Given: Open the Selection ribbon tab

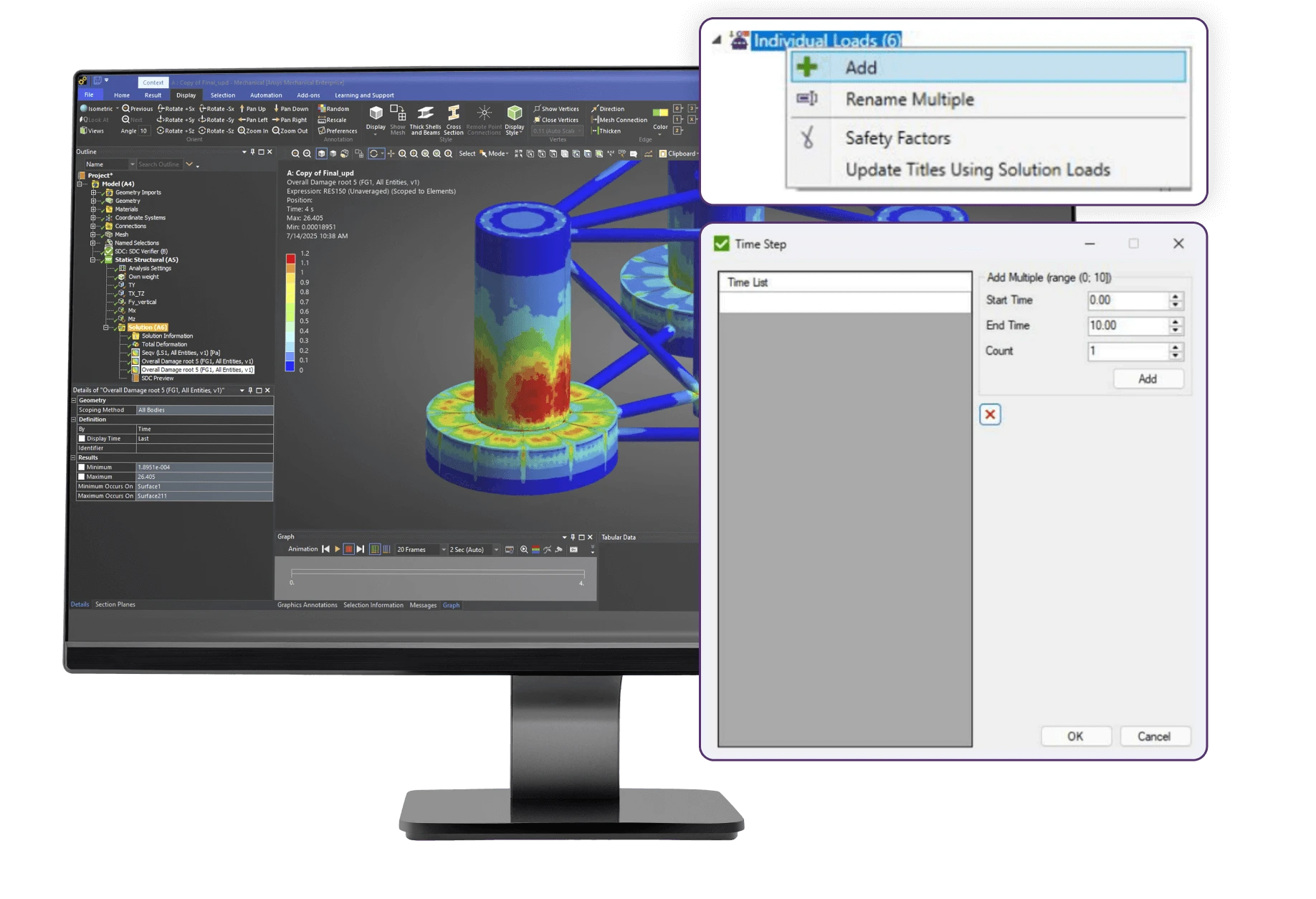Looking at the screenshot, I should click(x=222, y=95).
